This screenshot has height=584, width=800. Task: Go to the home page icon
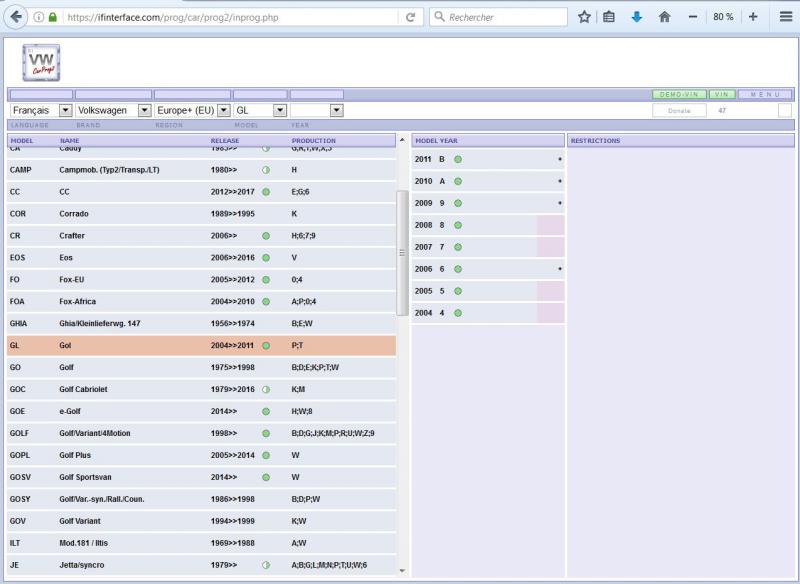[664, 17]
